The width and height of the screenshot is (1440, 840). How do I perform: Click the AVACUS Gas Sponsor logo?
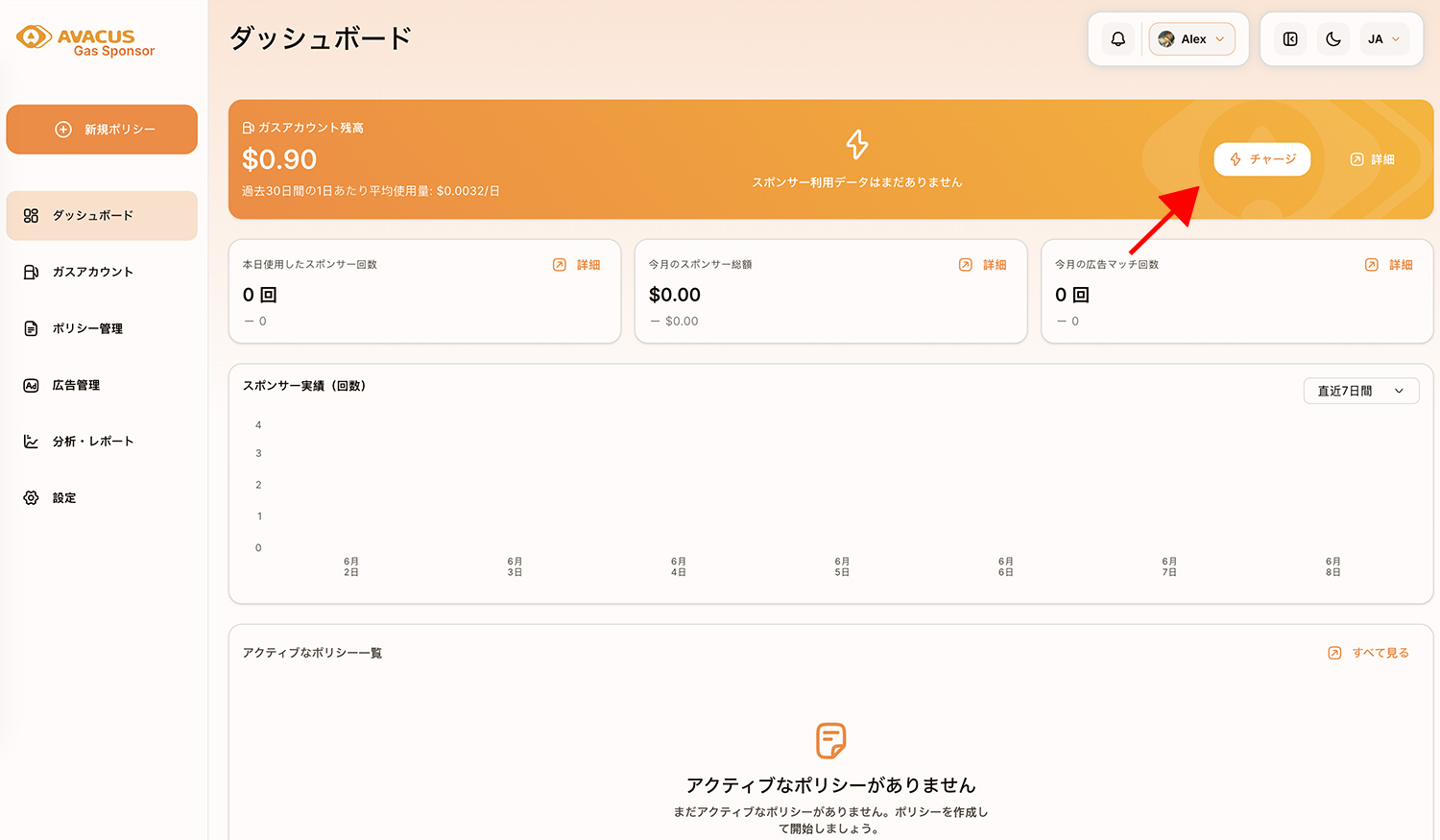(85, 41)
